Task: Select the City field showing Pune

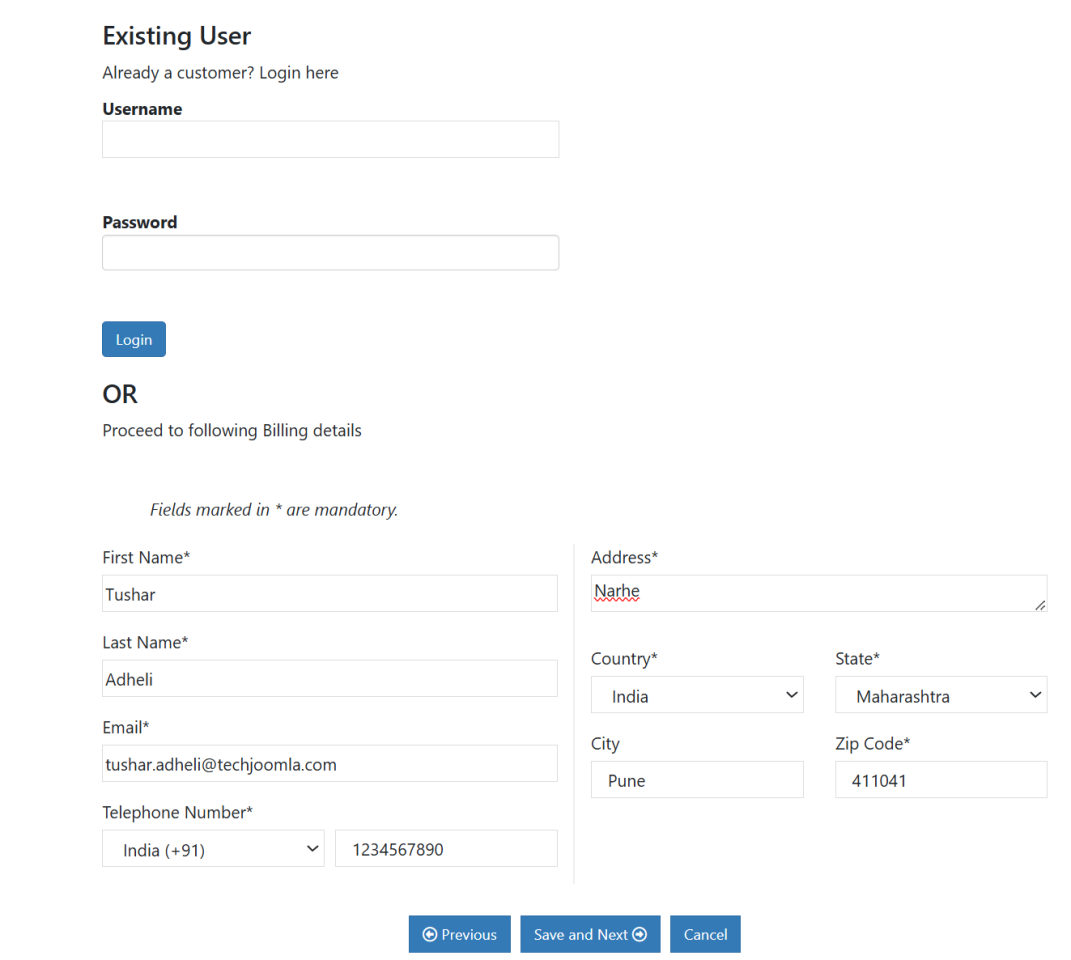Action: pyautogui.click(x=697, y=780)
